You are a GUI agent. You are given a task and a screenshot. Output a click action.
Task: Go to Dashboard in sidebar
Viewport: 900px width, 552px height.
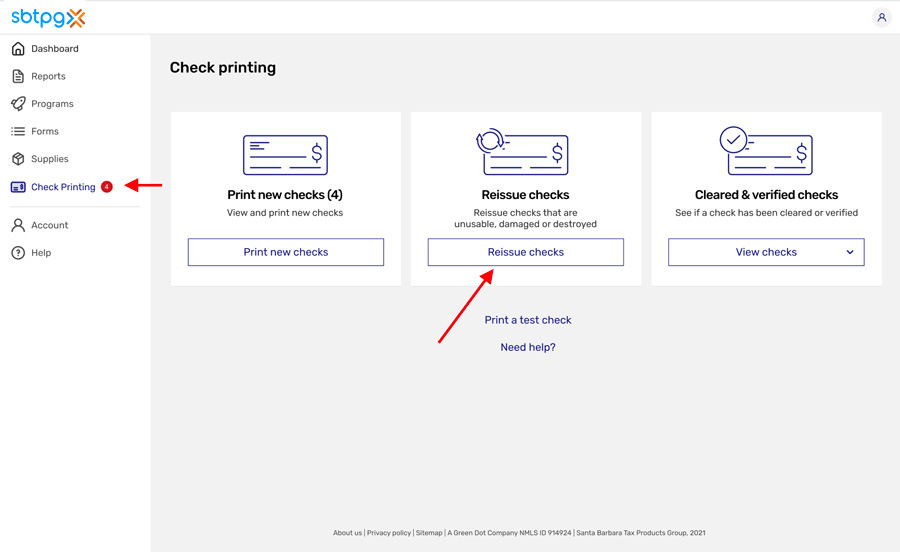pyautogui.click(x=55, y=49)
